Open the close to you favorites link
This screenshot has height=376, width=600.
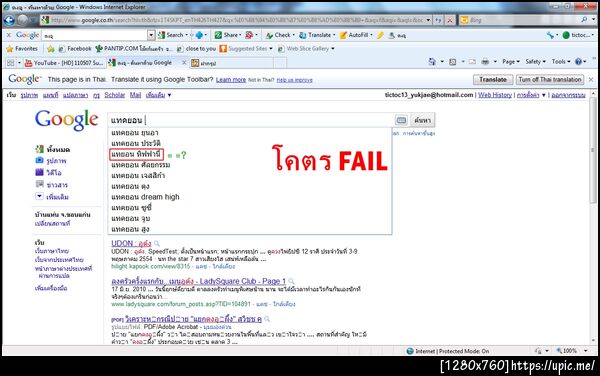(197, 49)
